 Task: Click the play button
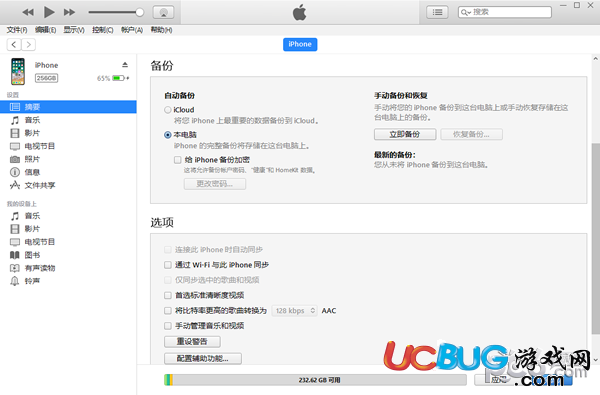(x=49, y=12)
